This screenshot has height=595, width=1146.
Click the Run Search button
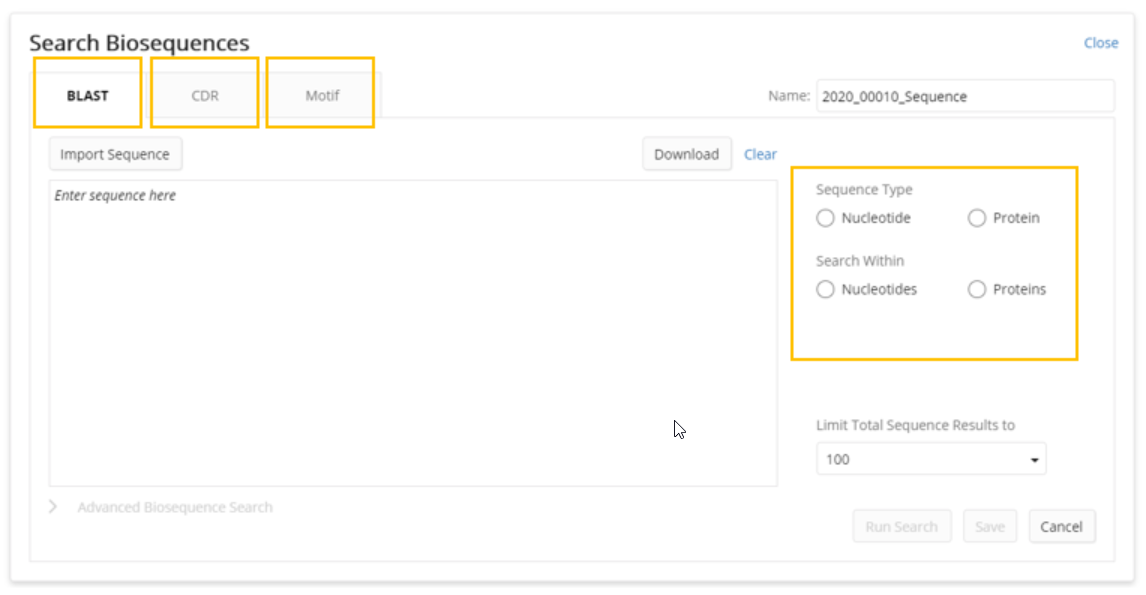pos(901,527)
